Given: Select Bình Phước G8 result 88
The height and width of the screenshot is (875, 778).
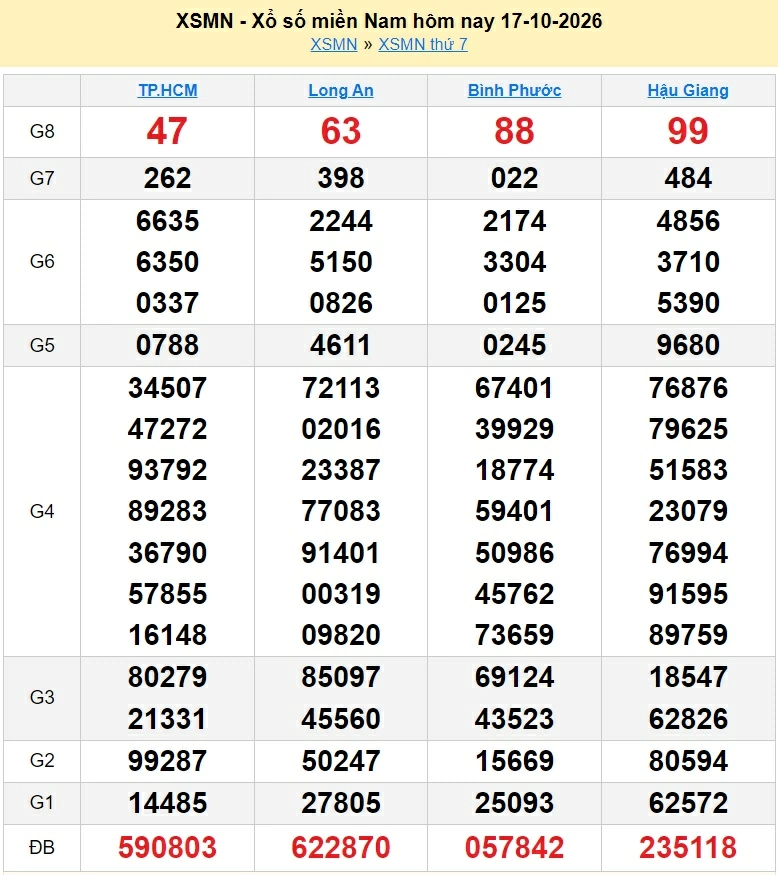Looking at the screenshot, I should tap(514, 131).
